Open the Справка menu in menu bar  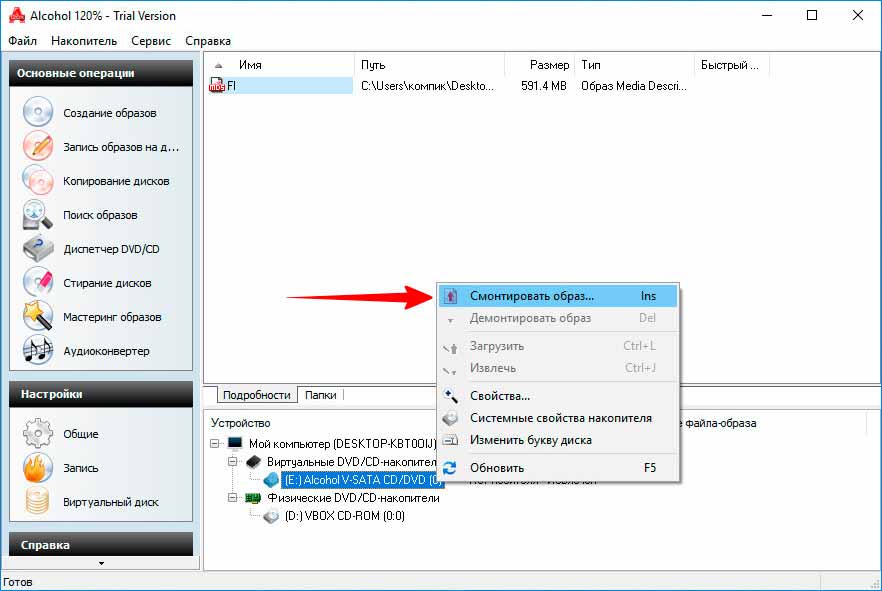[x=208, y=40]
